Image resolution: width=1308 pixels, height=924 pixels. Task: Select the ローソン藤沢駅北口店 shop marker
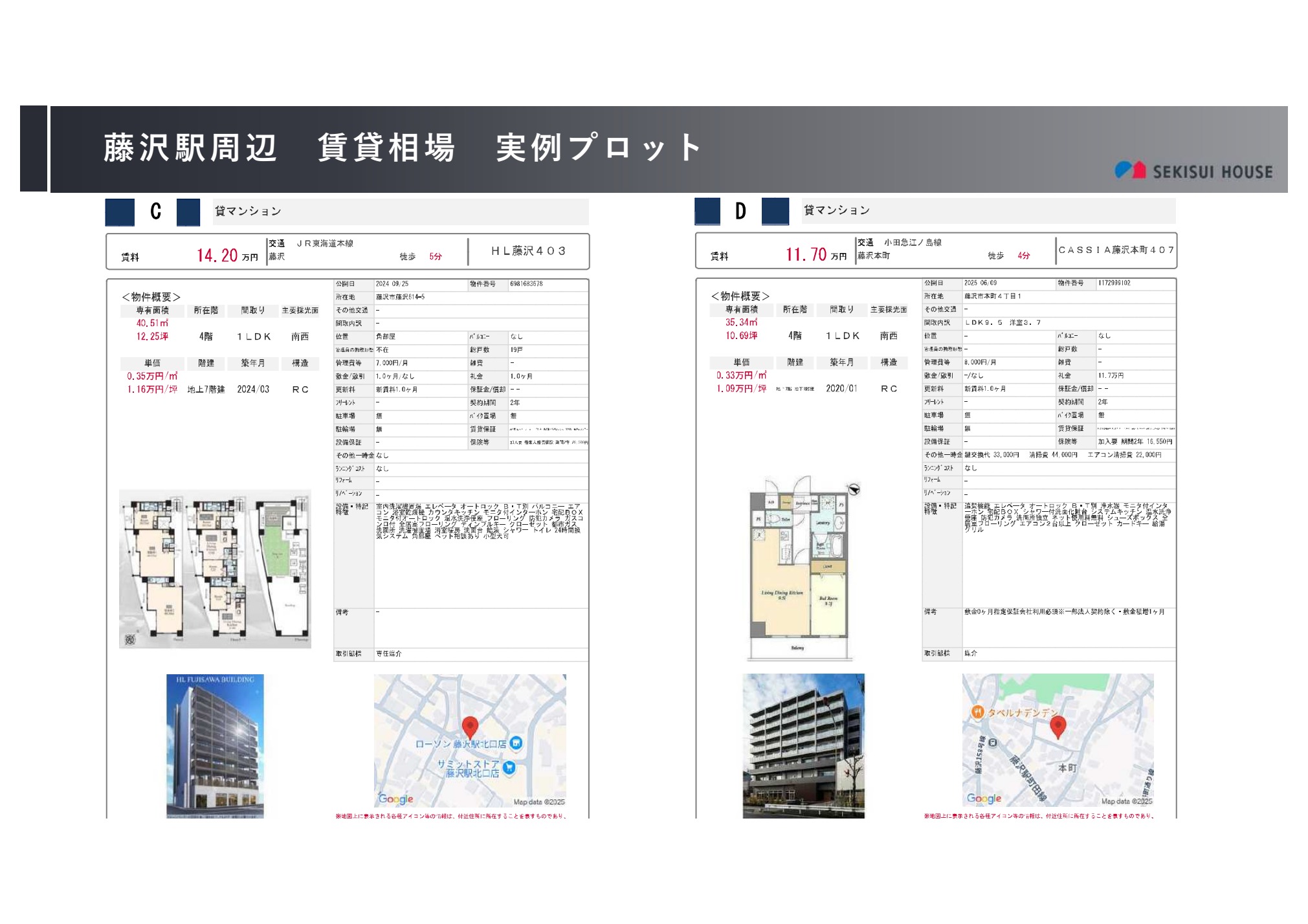tap(516, 743)
